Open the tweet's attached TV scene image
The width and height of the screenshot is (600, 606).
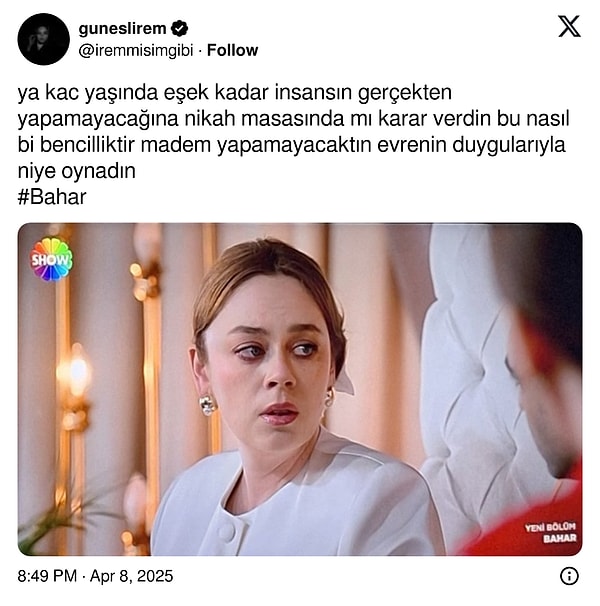(x=300, y=389)
